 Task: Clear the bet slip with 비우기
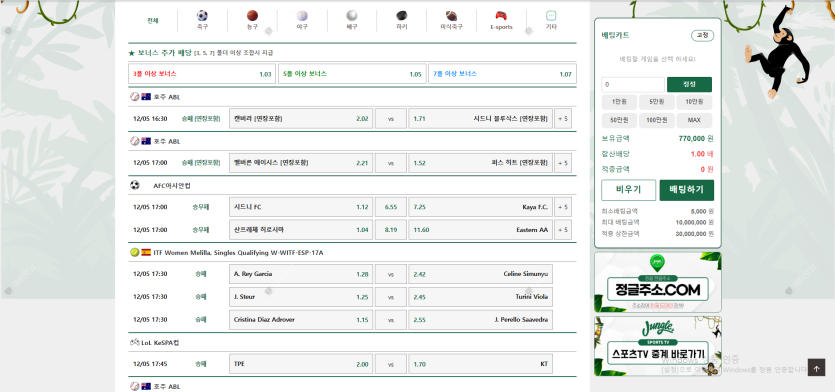pyautogui.click(x=628, y=190)
